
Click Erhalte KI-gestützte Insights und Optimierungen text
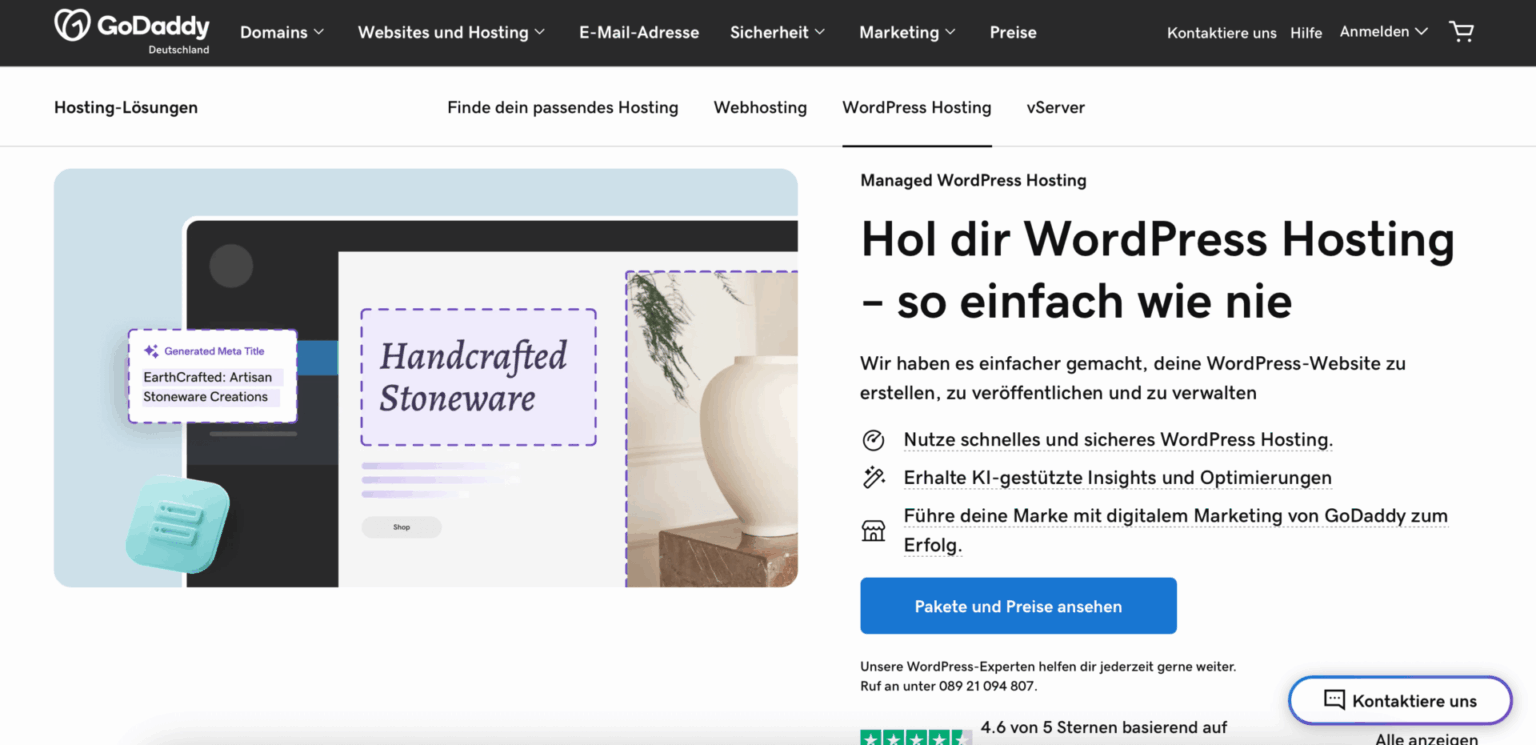[1118, 477]
